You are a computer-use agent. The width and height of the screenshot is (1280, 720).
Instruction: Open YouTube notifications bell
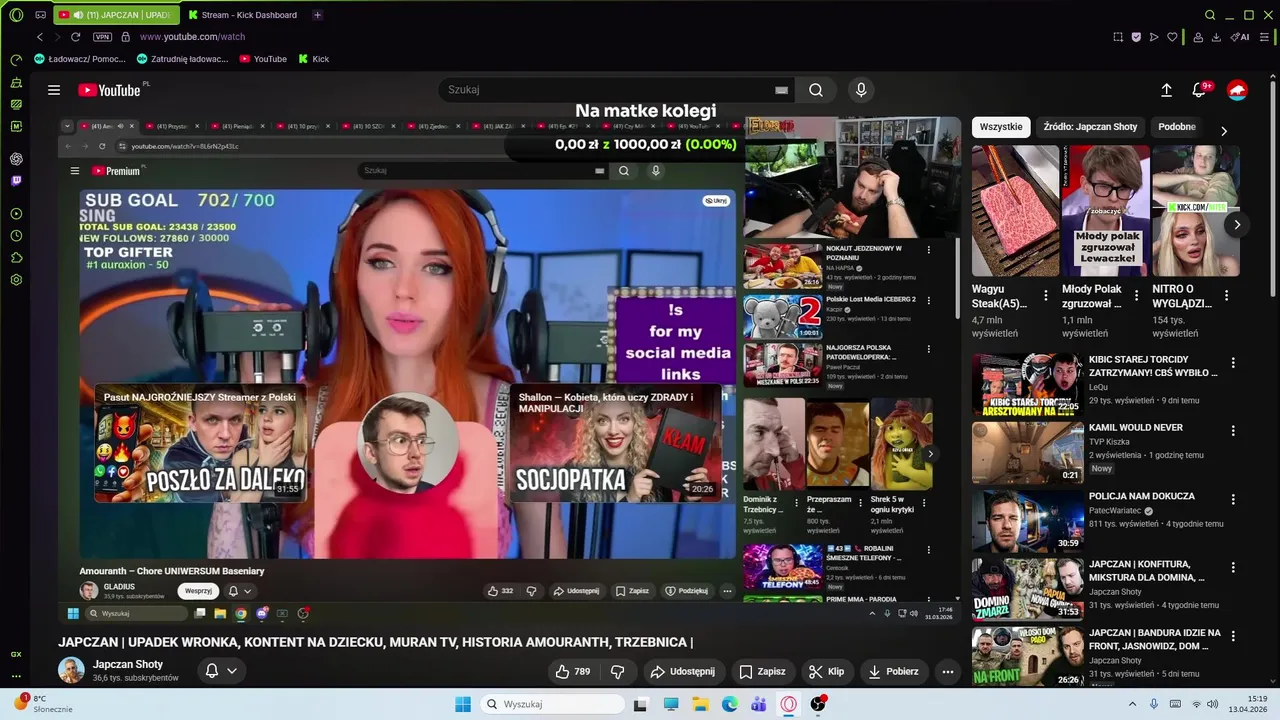pyautogui.click(x=1200, y=90)
